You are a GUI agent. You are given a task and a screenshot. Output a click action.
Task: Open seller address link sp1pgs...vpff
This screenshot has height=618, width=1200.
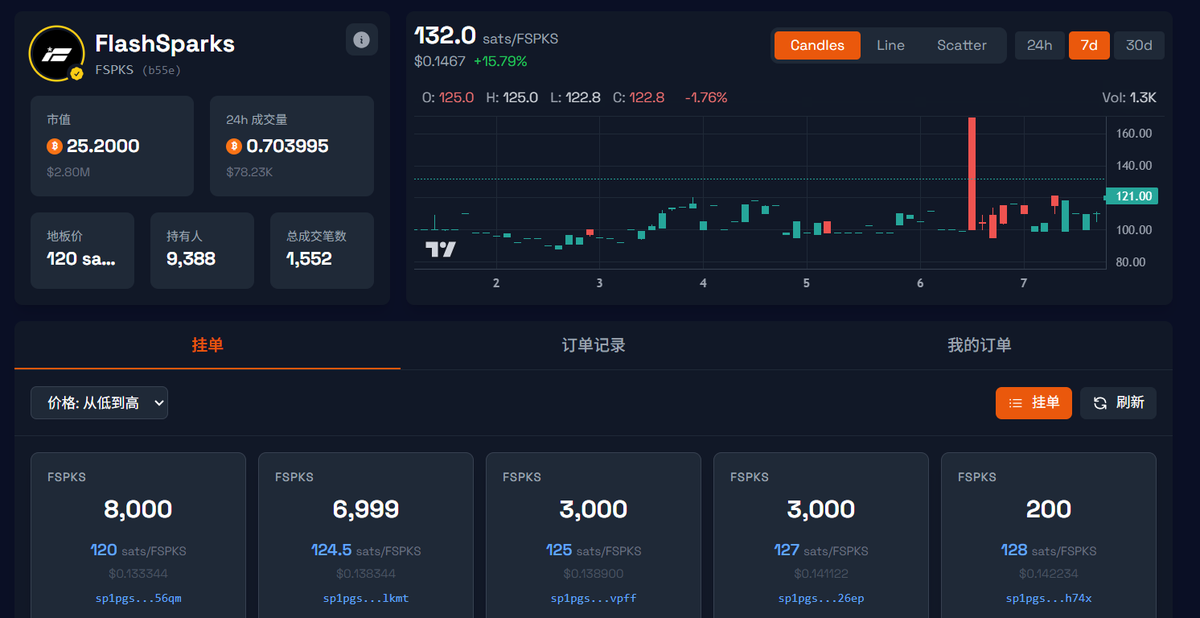pos(593,597)
